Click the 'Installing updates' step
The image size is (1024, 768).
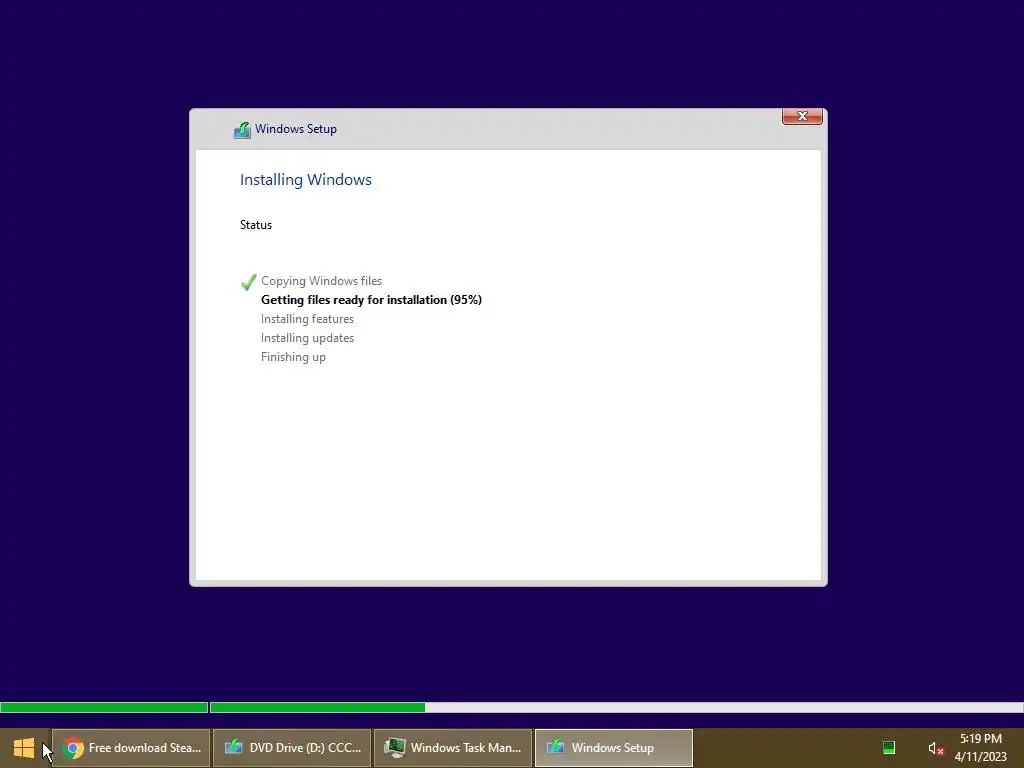point(308,338)
